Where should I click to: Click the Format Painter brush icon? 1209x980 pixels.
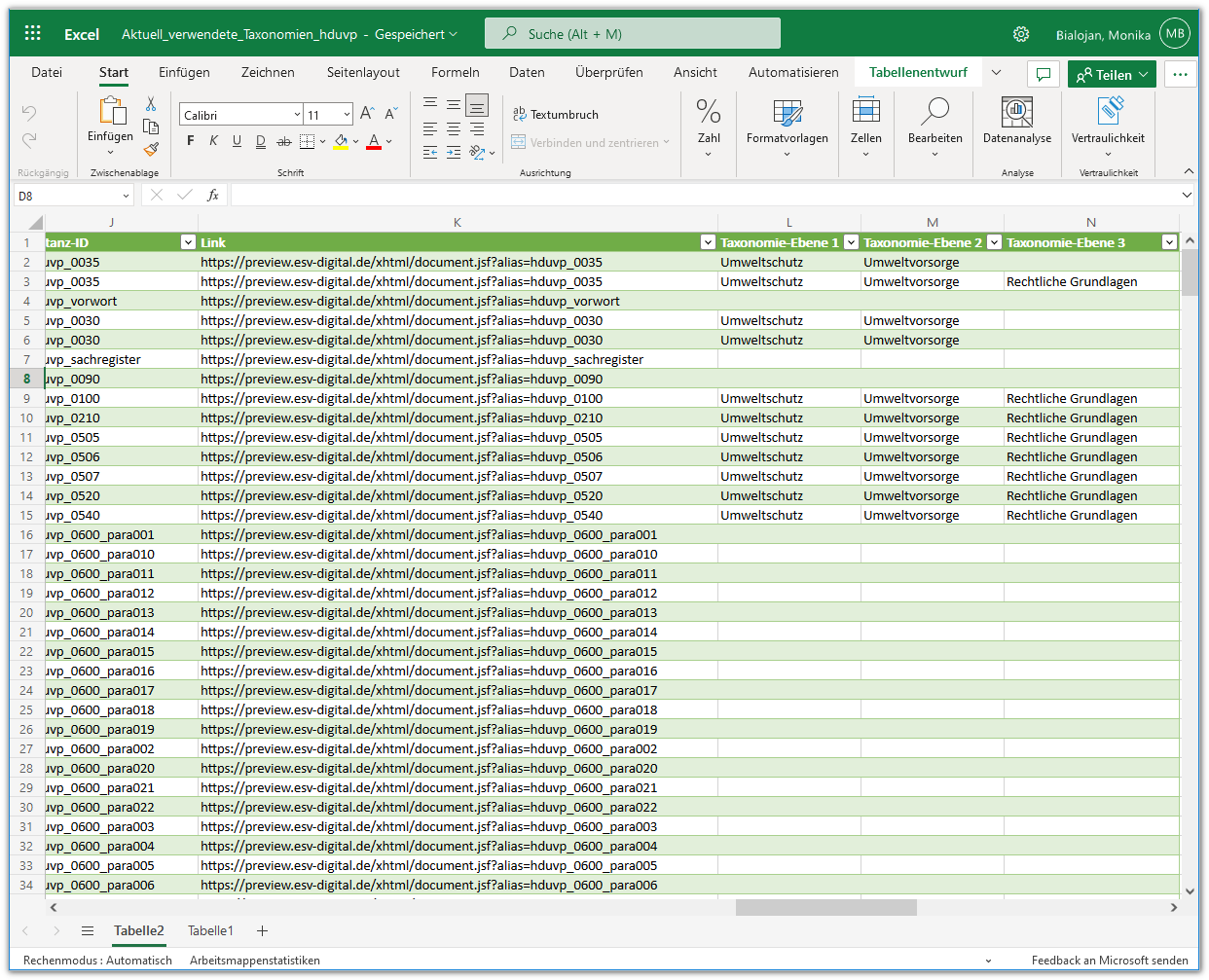(x=151, y=149)
